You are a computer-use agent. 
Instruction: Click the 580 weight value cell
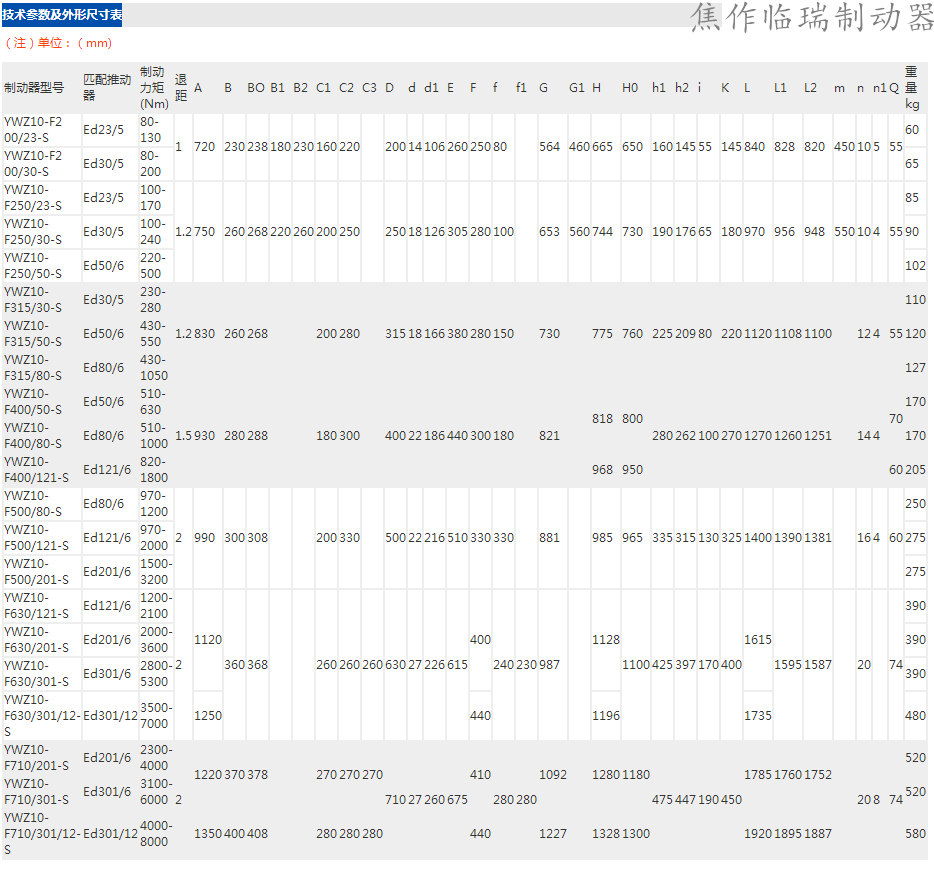point(915,834)
